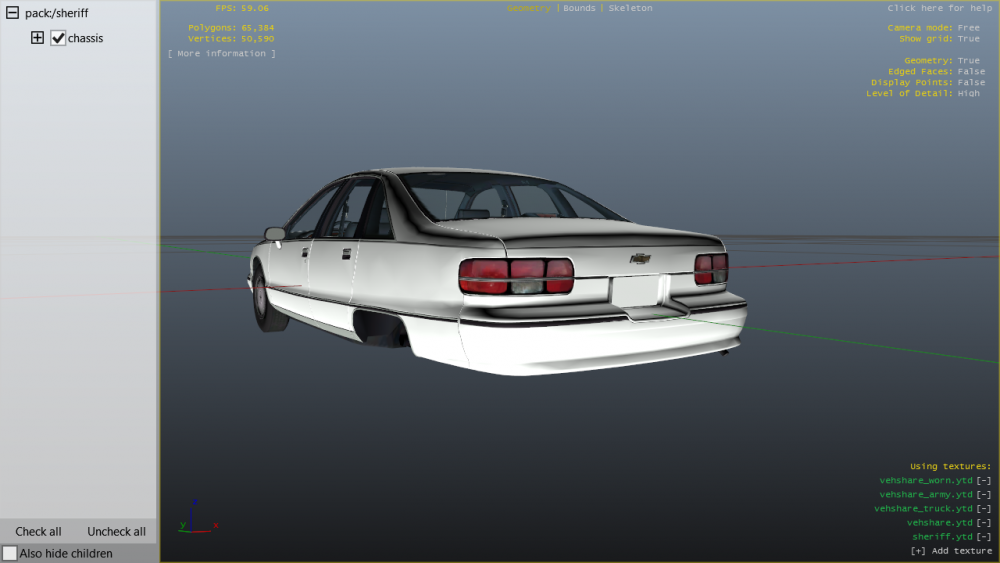Select the pack:/sheriff root label
This screenshot has width=1000, height=563.
click(57, 13)
